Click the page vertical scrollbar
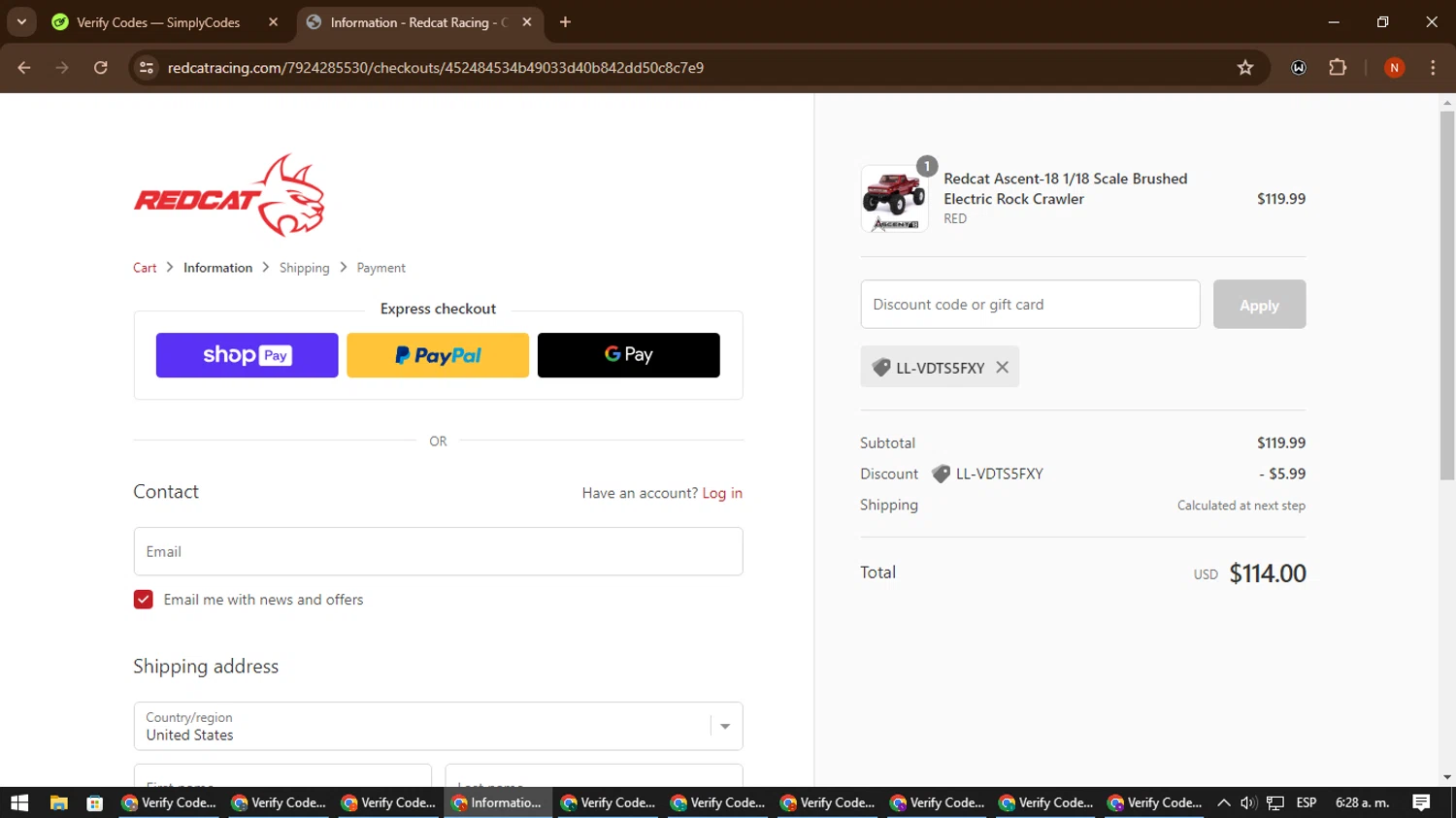 (1447, 296)
